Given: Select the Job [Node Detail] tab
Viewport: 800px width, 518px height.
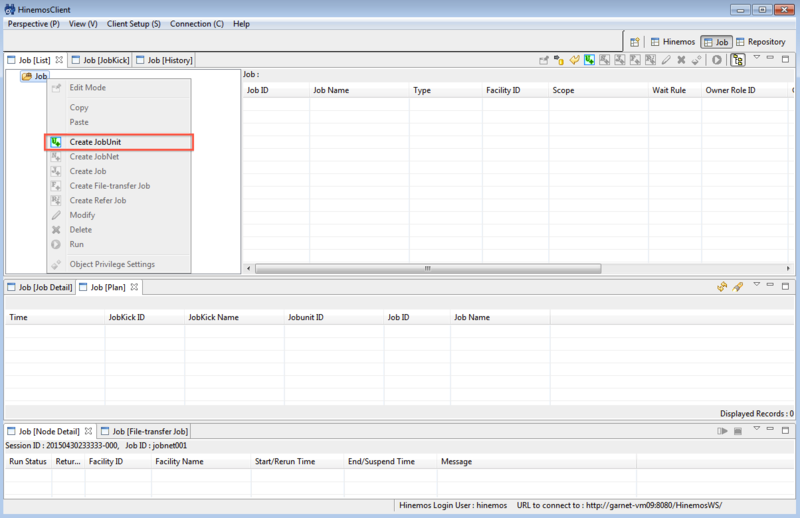Looking at the screenshot, I should (49, 431).
